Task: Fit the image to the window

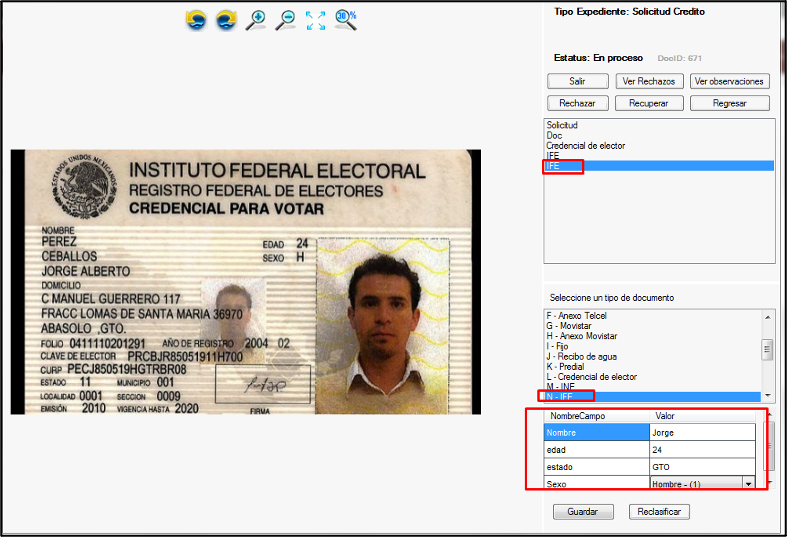Action: (x=316, y=19)
